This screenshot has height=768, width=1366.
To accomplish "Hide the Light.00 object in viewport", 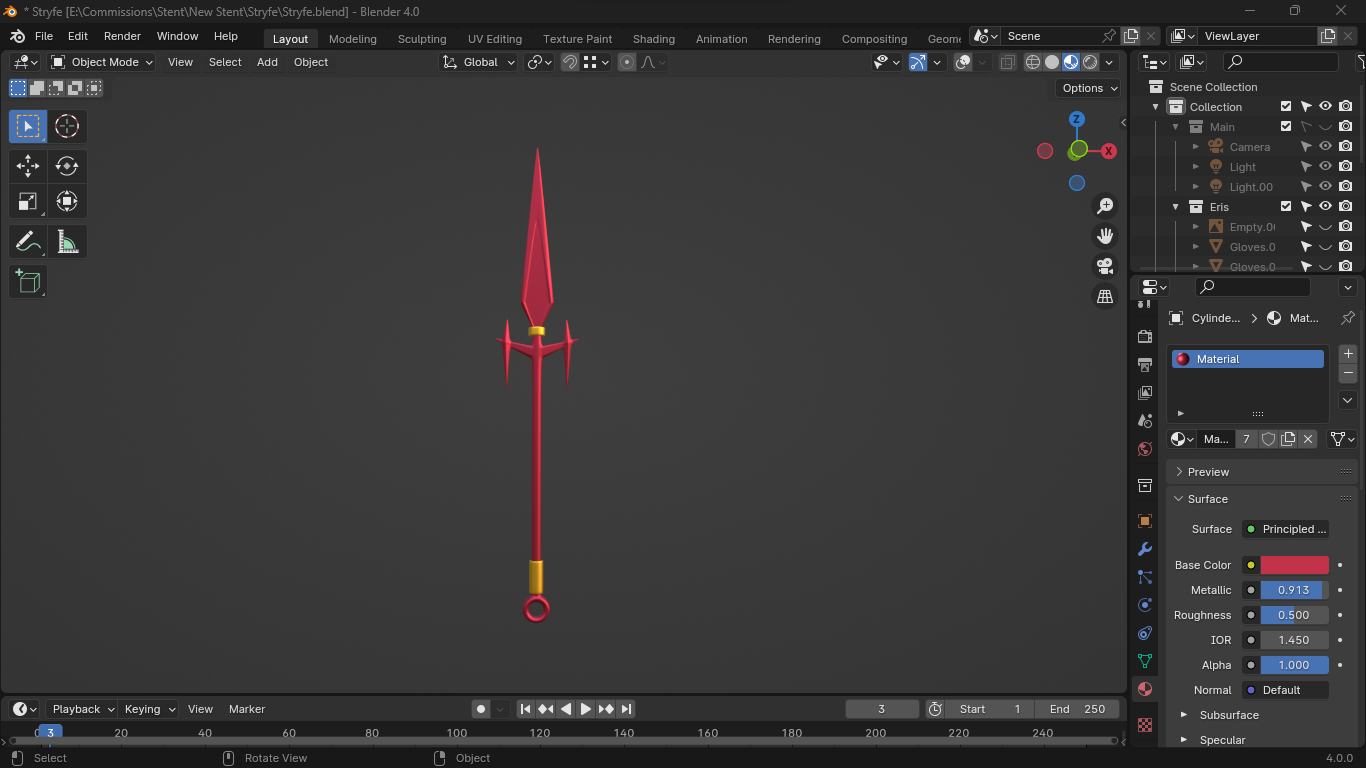I will pos(1325,187).
